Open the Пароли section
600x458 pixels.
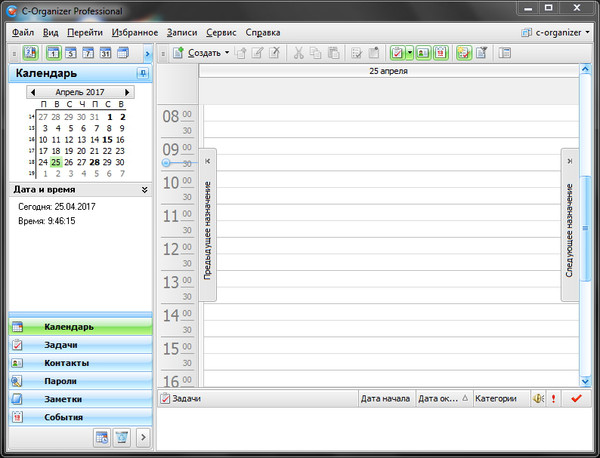coord(80,381)
